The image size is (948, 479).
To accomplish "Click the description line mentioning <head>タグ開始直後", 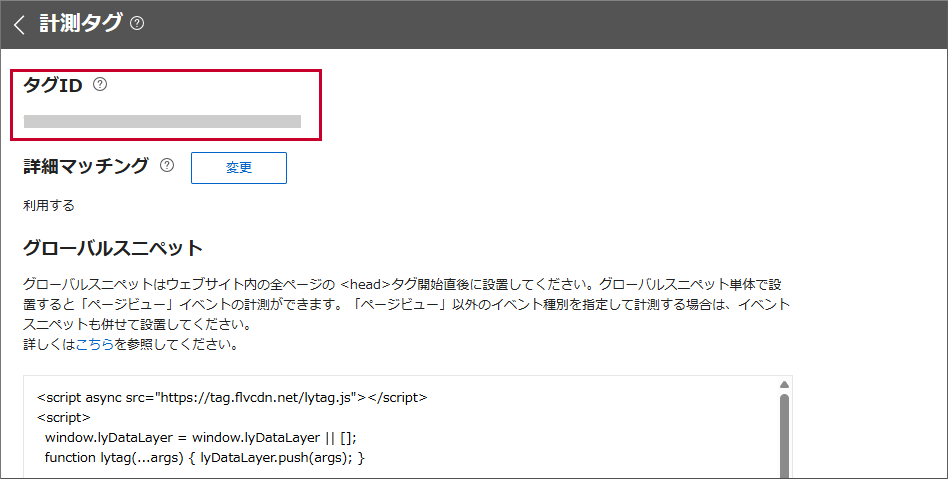I will point(402,284).
